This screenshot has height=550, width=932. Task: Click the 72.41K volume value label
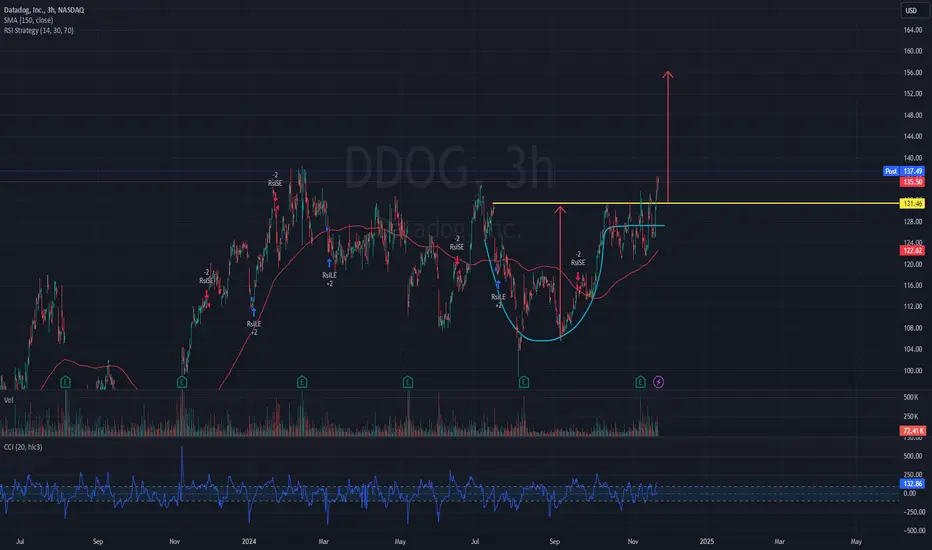click(x=912, y=430)
